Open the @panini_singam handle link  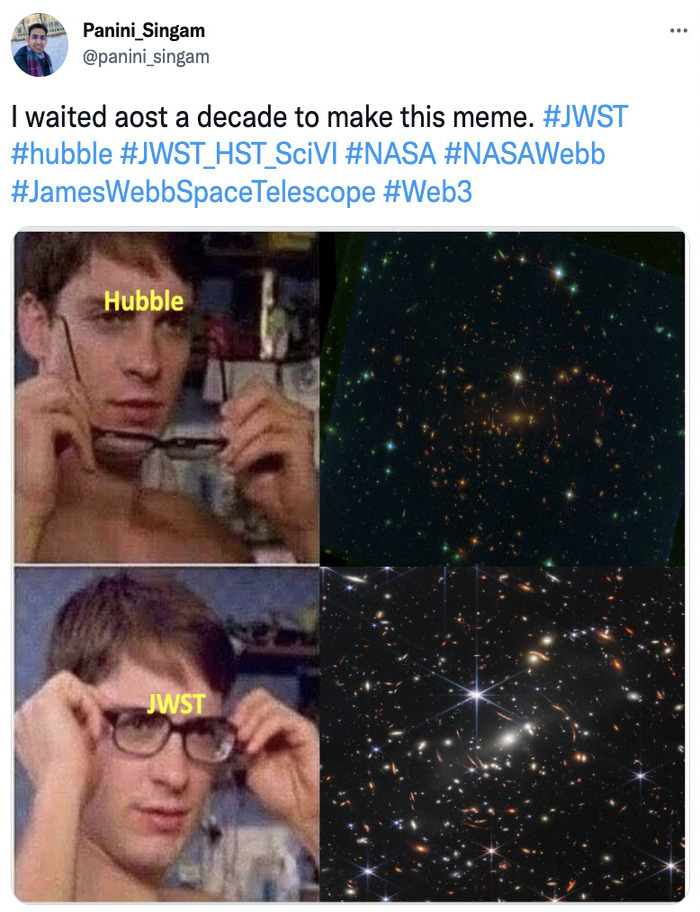[x=146, y=58]
